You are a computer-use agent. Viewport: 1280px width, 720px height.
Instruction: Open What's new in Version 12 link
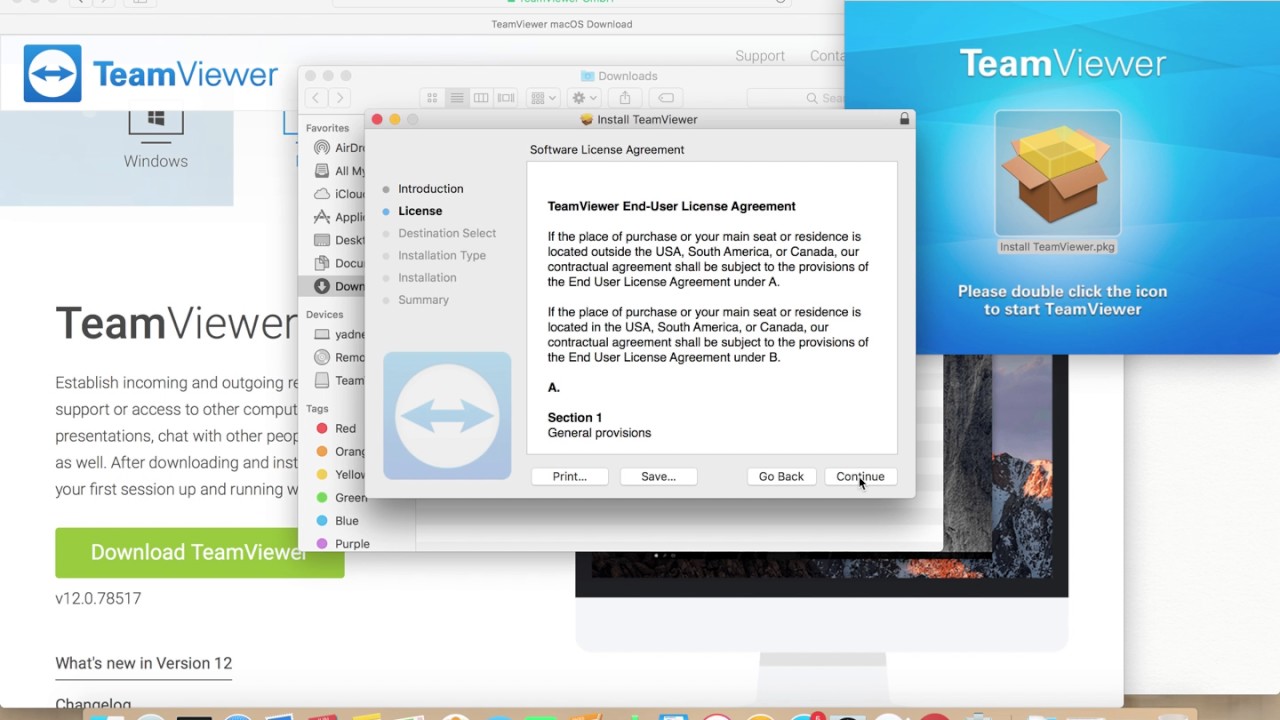pyautogui.click(x=144, y=663)
